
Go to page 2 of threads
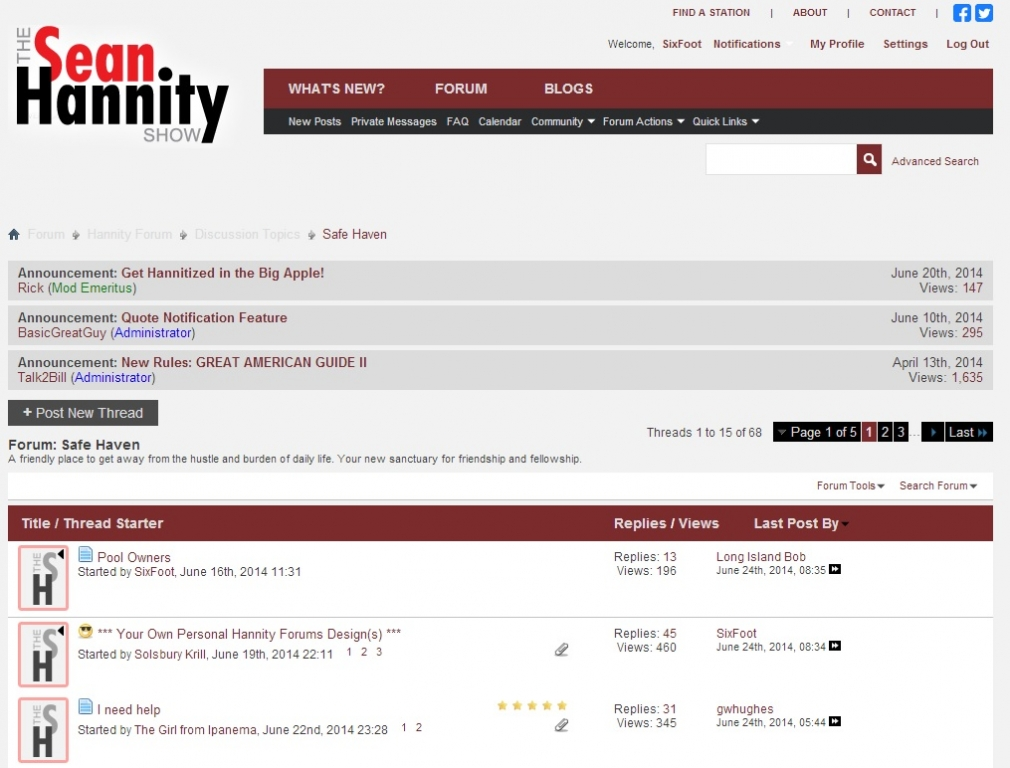[x=884, y=432]
